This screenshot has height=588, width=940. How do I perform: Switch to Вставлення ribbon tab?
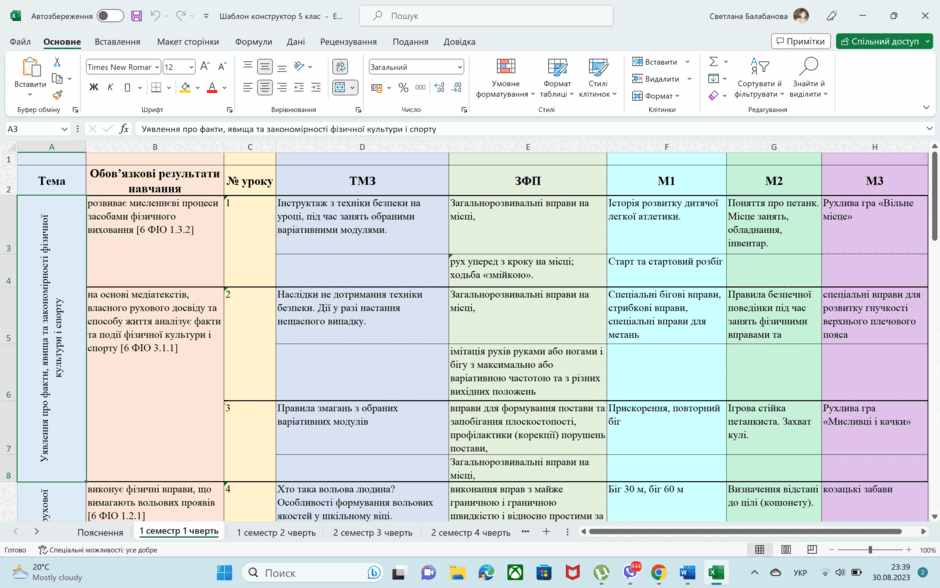(x=118, y=41)
